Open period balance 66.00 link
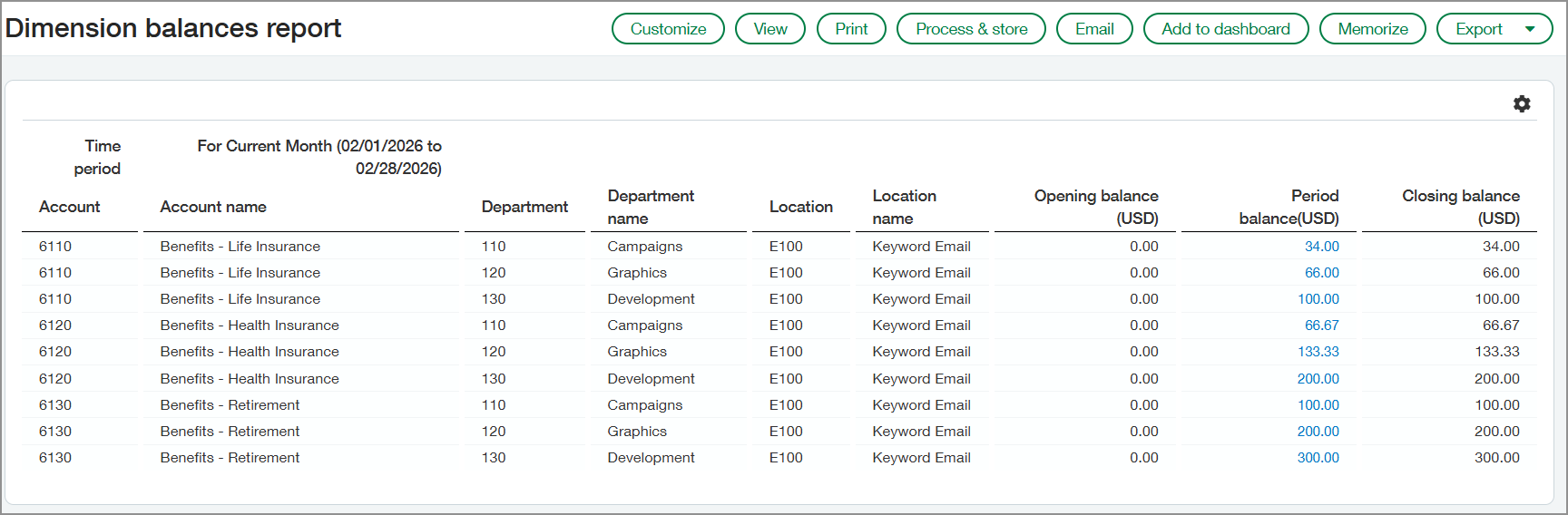This screenshot has width=1568, height=515. [x=1321, y=273]
